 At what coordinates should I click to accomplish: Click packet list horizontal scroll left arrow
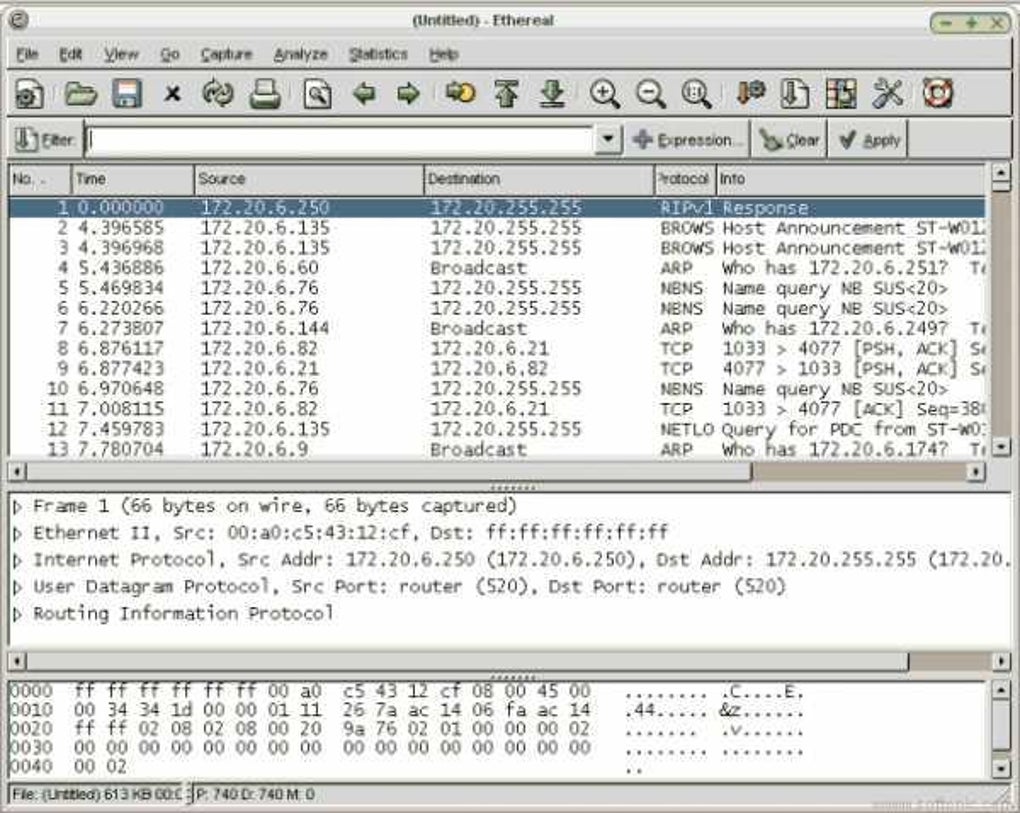tap(18, 472)
